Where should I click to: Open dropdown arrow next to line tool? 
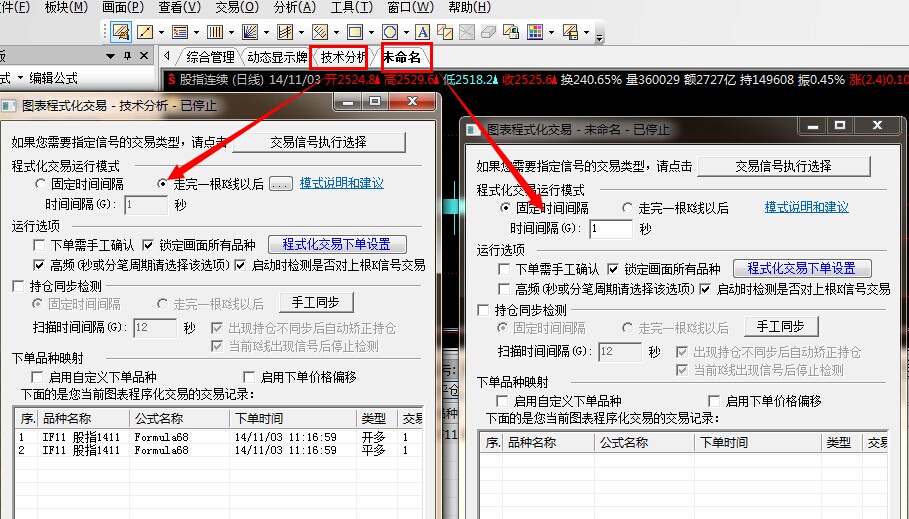[161, 32]
